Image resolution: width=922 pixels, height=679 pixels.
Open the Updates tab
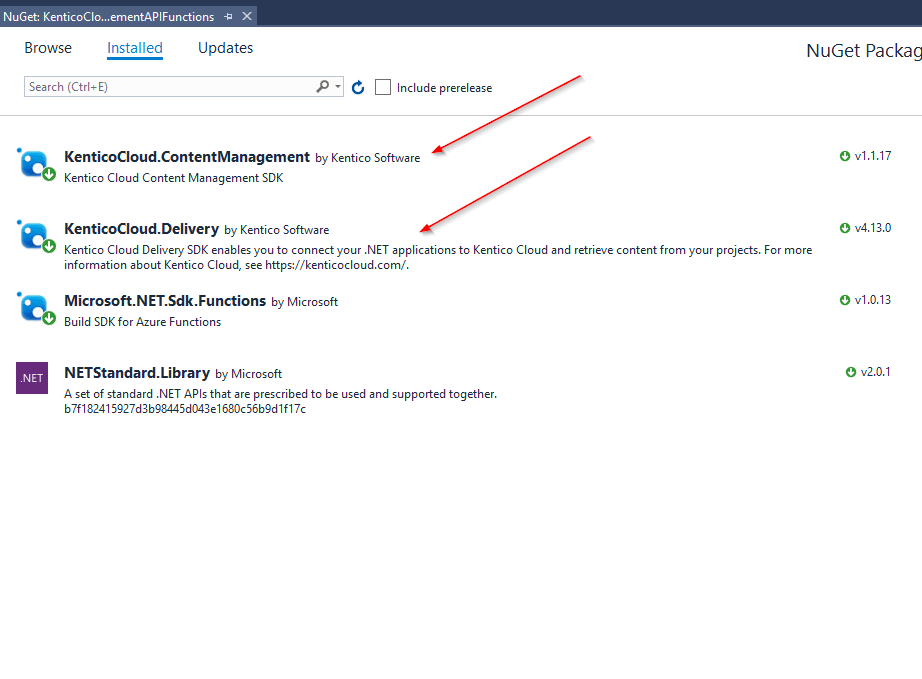pyautogui.click(x=225, y=48)
